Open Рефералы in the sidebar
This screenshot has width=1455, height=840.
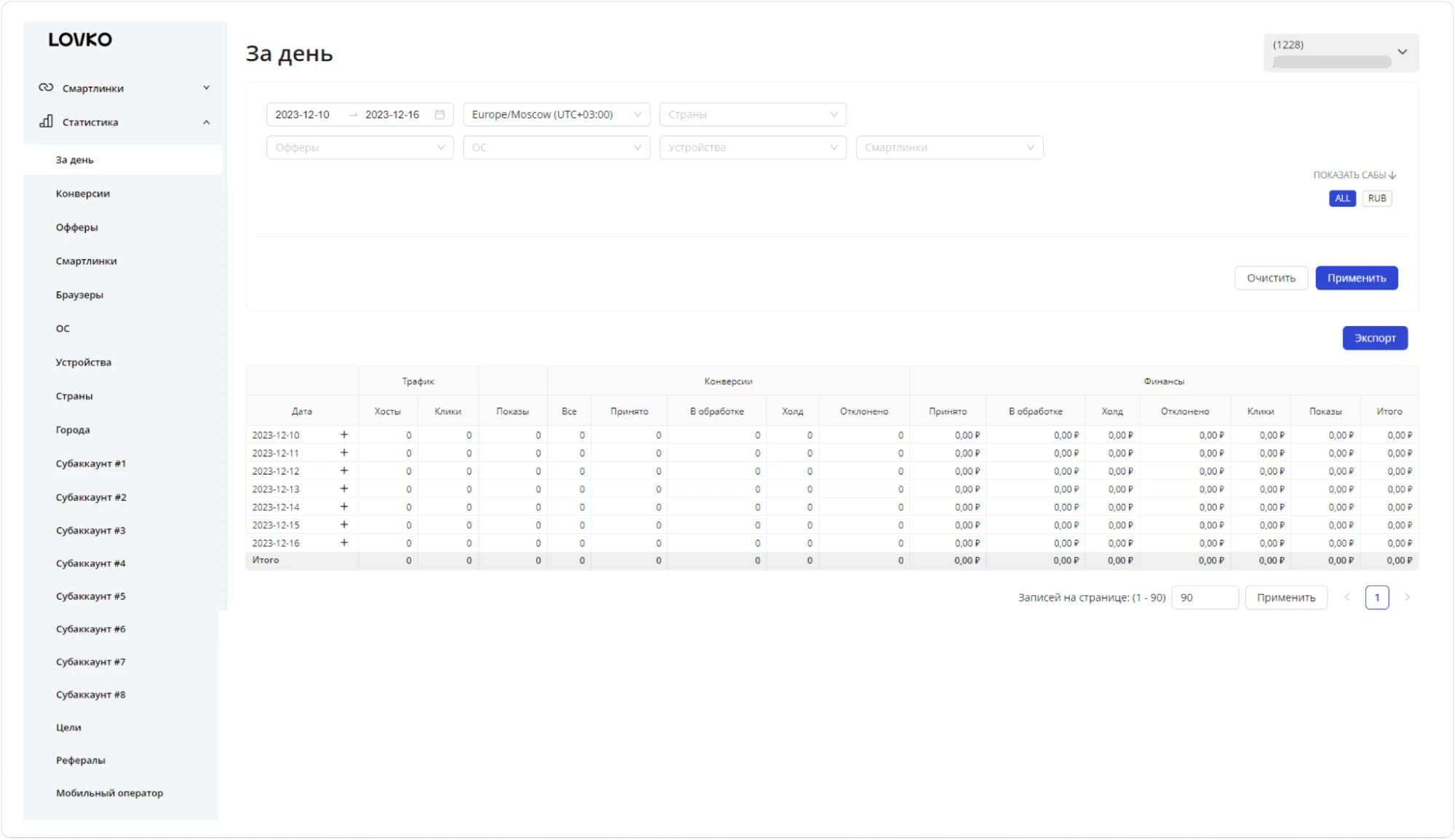point(80,760)
